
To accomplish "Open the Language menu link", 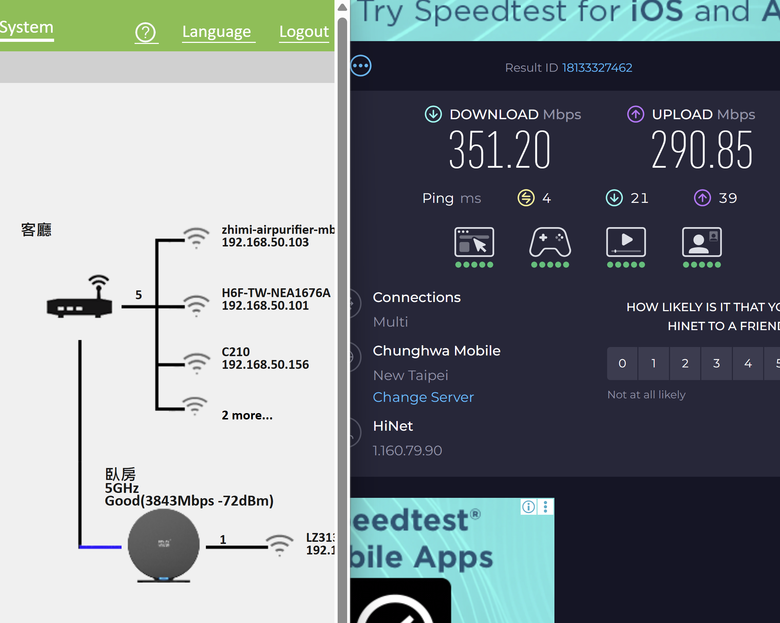I will 216,32.
